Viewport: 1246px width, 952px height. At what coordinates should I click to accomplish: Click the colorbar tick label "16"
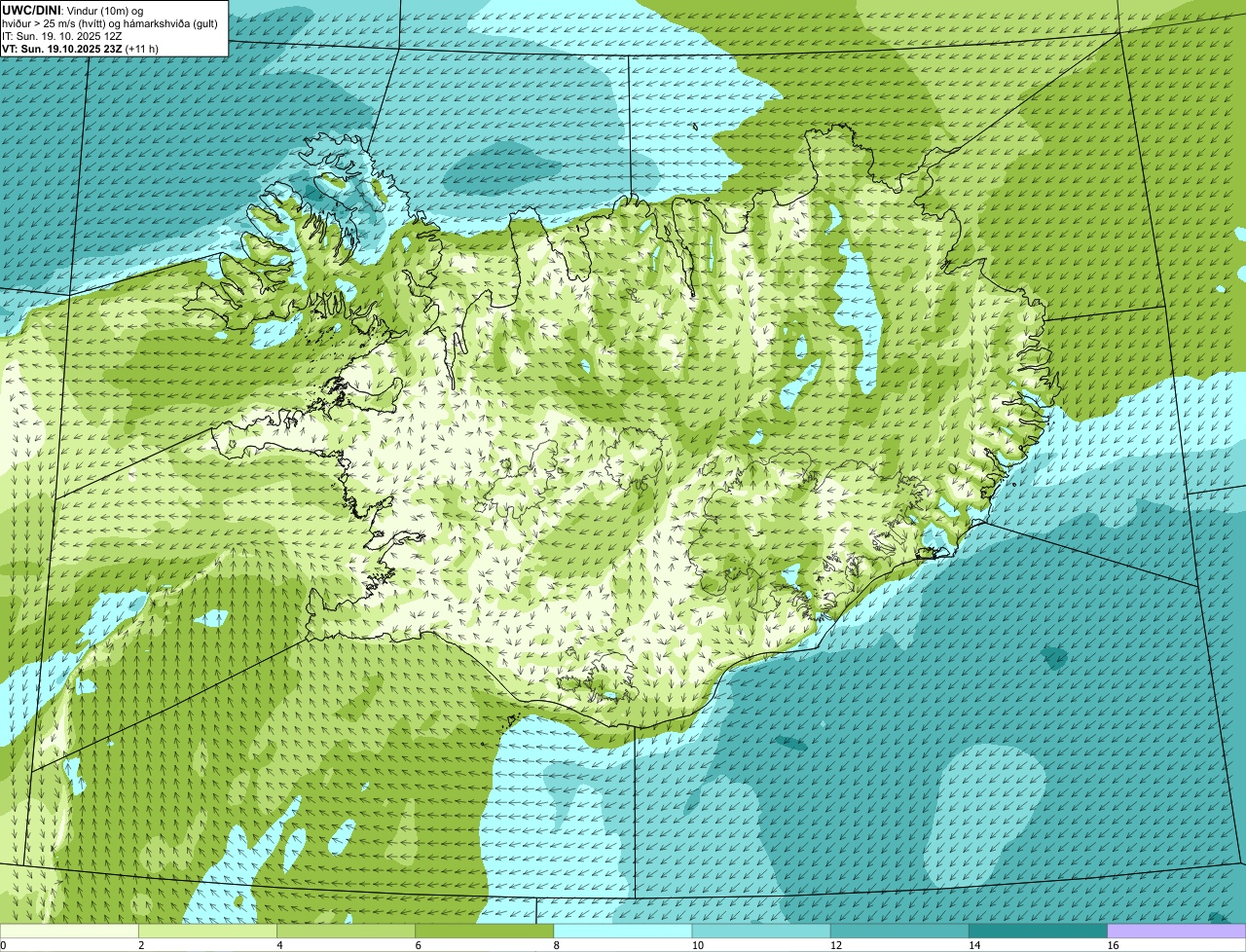pos(1113,945)
